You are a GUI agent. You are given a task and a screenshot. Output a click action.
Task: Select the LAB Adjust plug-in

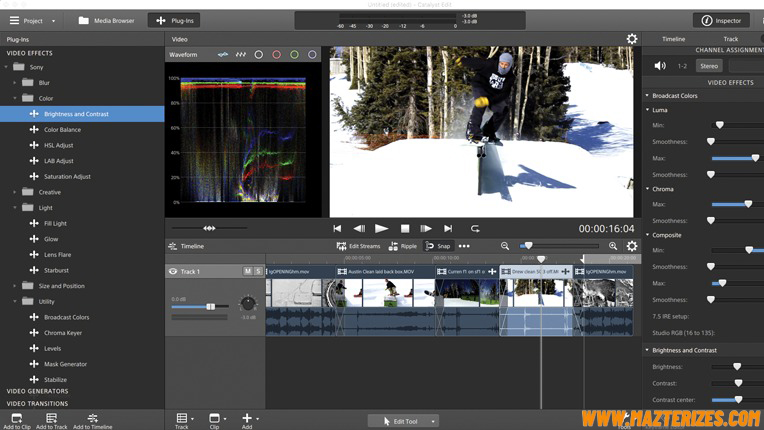pos(58,161)
